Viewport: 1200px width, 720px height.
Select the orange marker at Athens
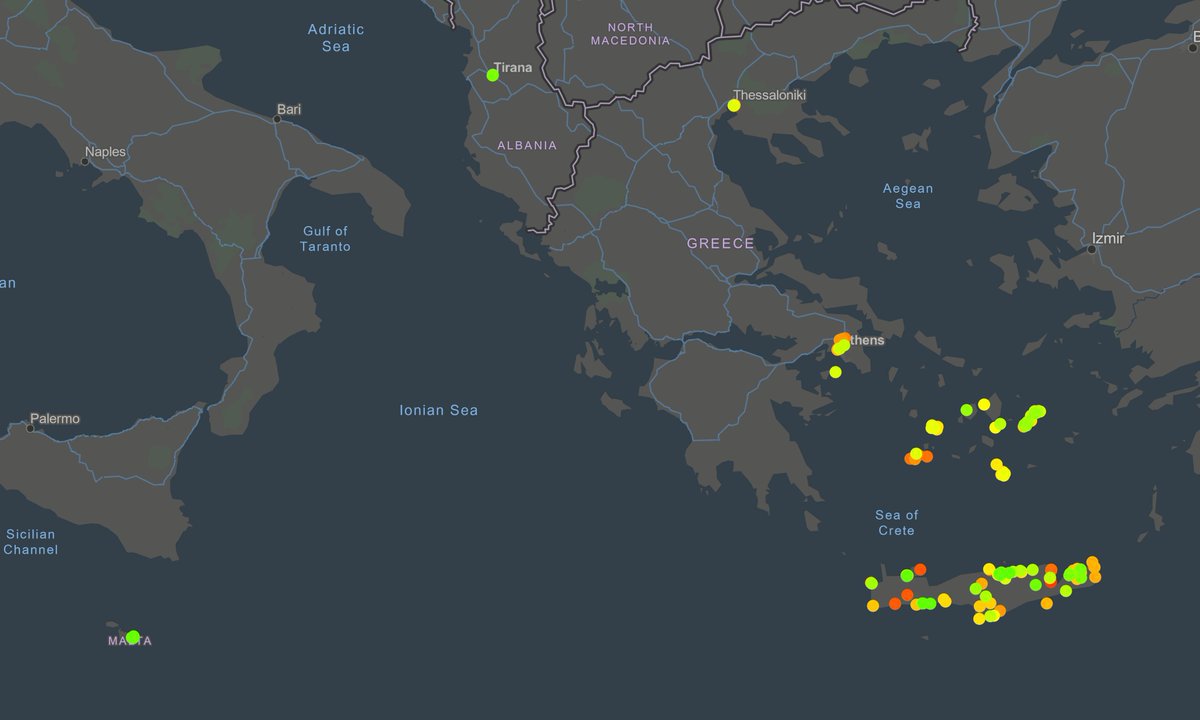tap(843, 339)
